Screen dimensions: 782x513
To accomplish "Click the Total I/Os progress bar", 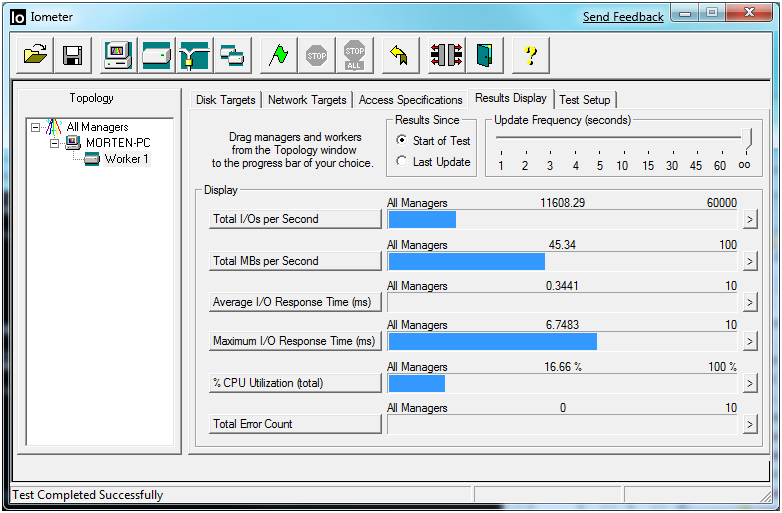I will tap(562, 219).
